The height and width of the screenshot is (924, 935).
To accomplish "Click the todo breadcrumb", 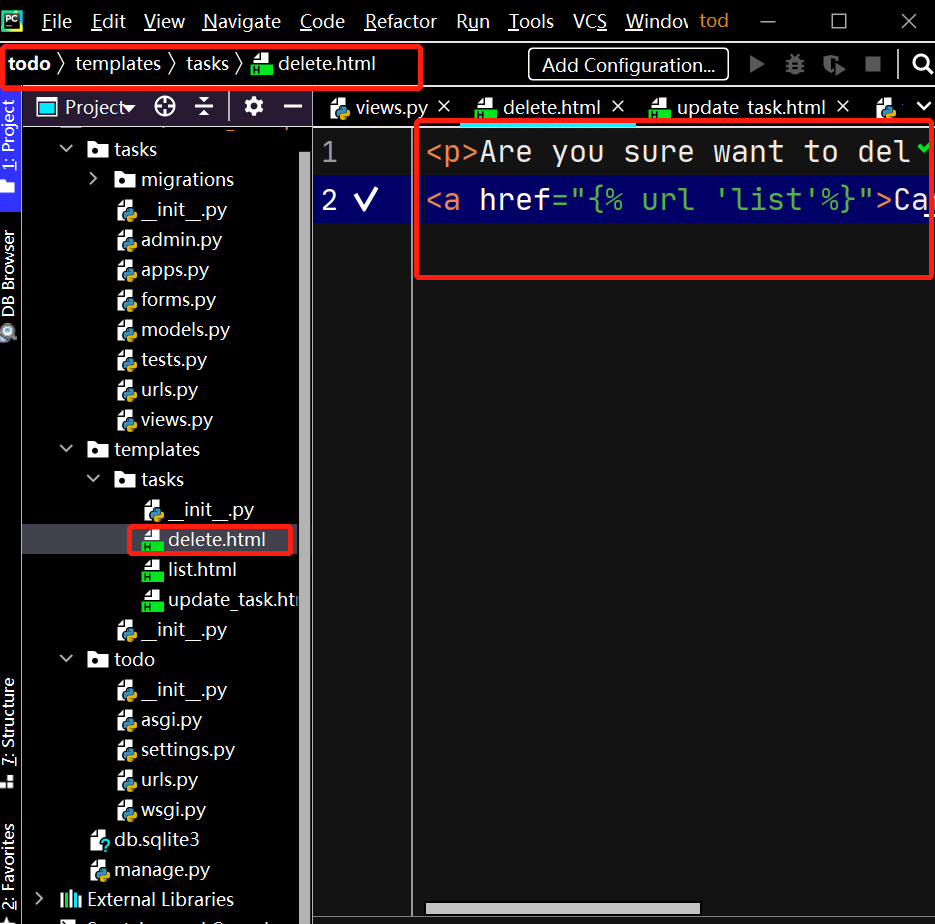I will tap(29, 63).
